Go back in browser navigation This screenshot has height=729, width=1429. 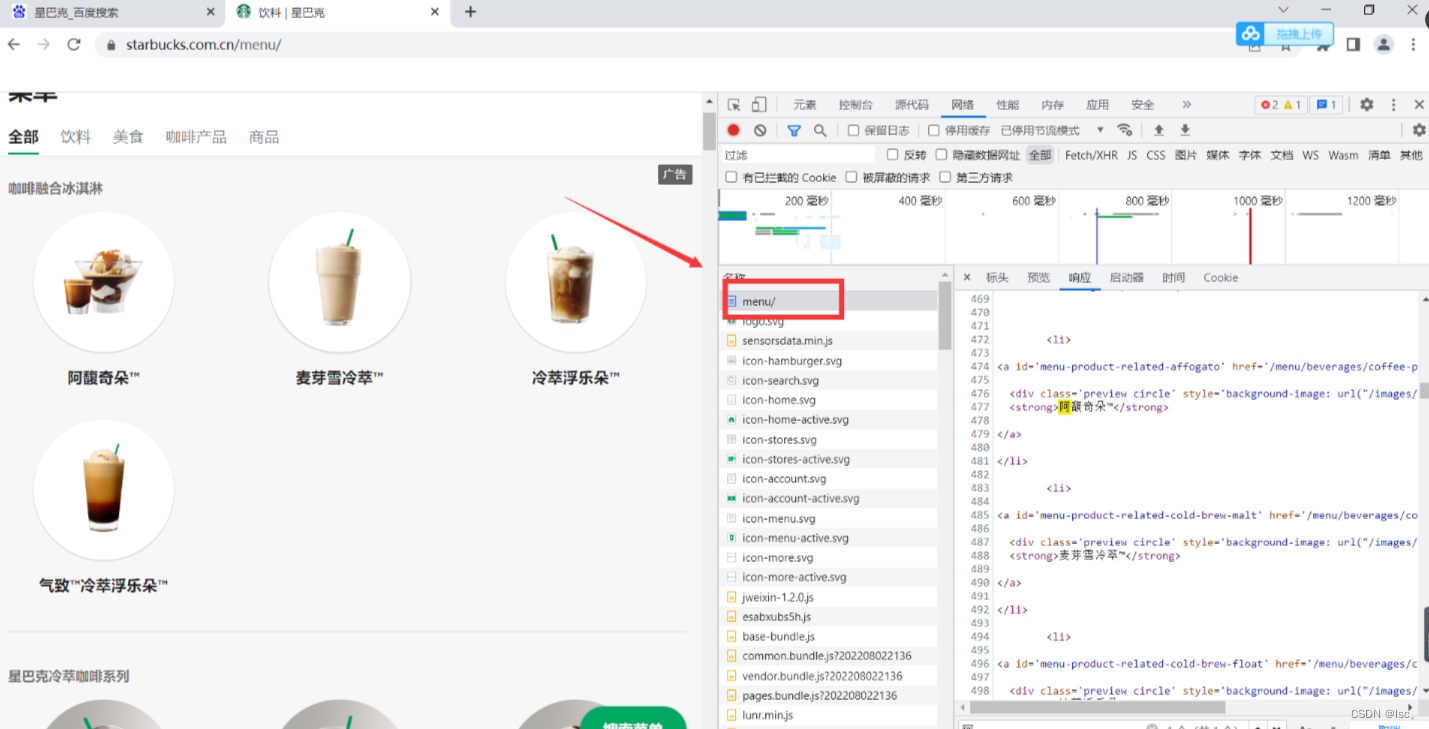click(13, 44)
